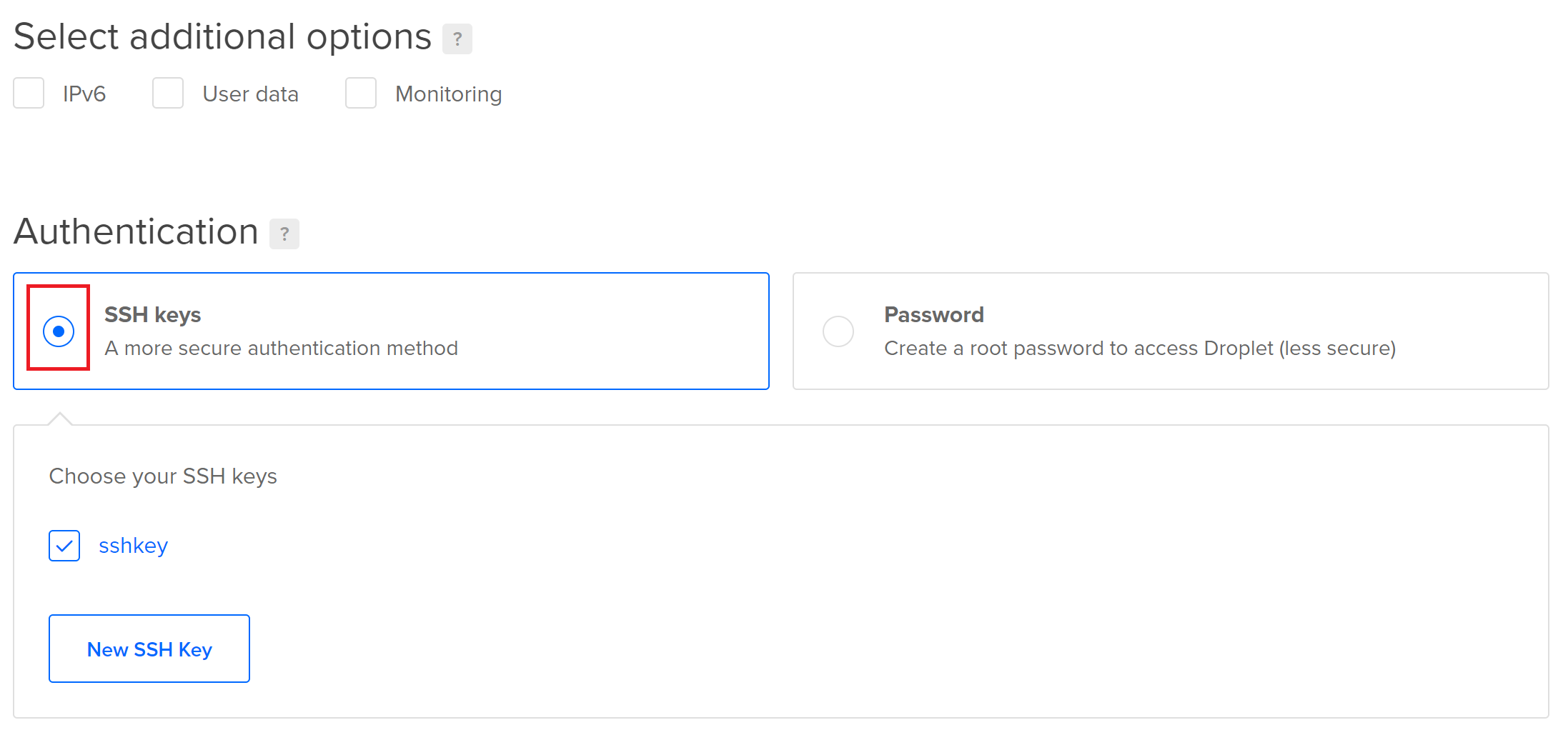Click the help icon beside "Select additional options"
Viewport: 1568px width, 740px height.
[457, 39]
